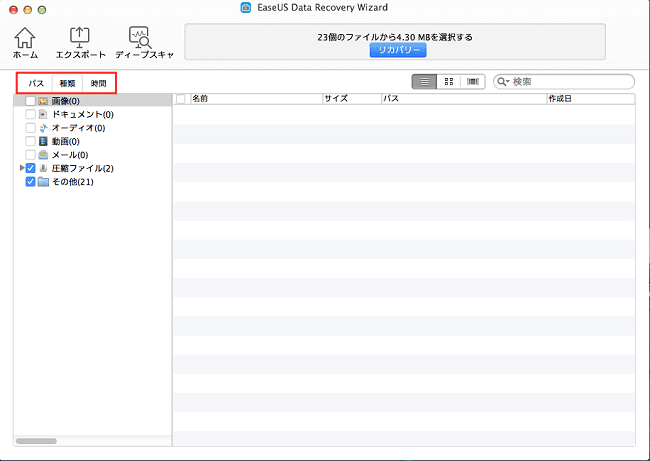
Task: Switch to list view icon
Action: point(424,82)
